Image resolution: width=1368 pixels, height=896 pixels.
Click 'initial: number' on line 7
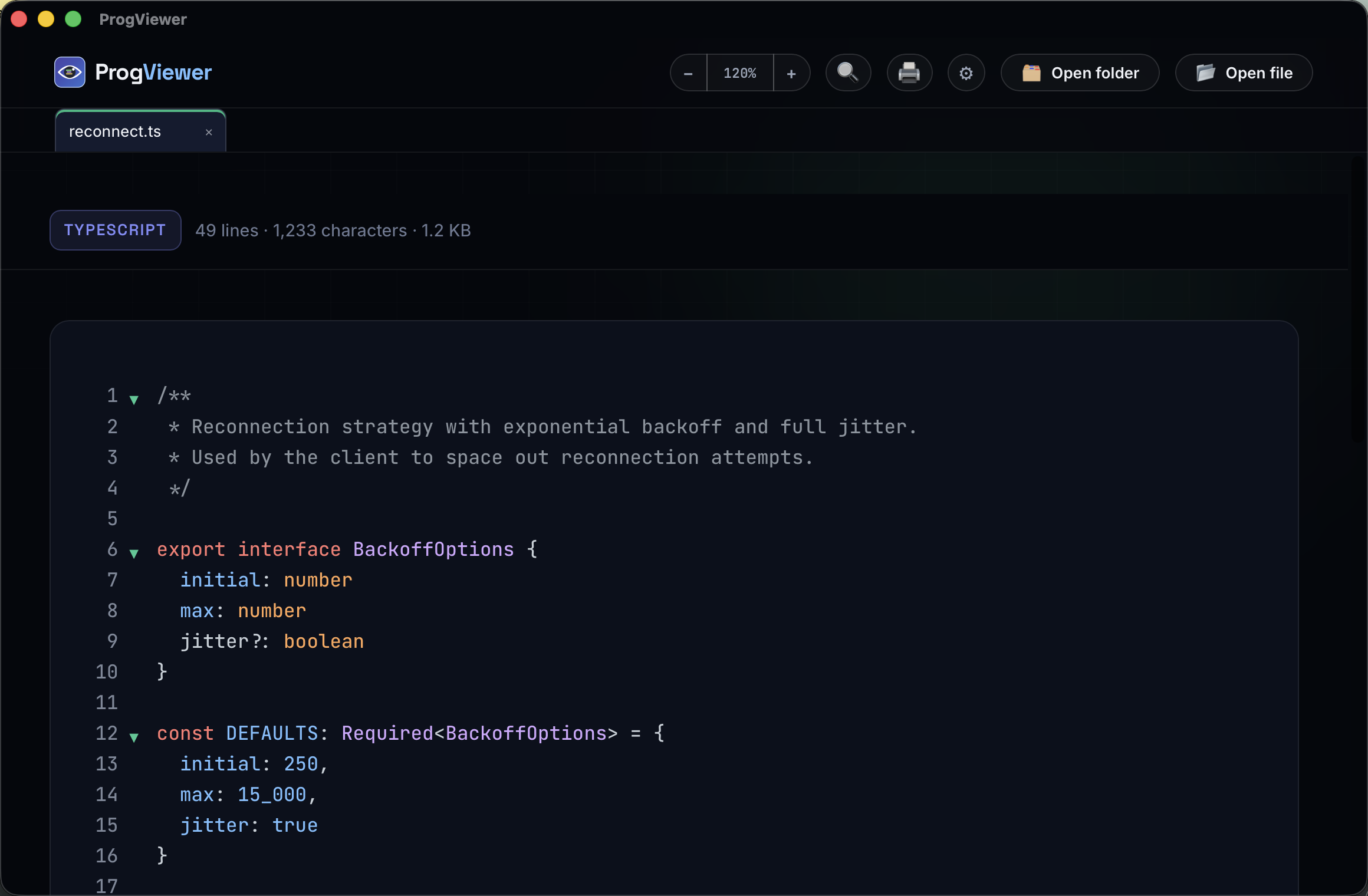coord(266,580)
